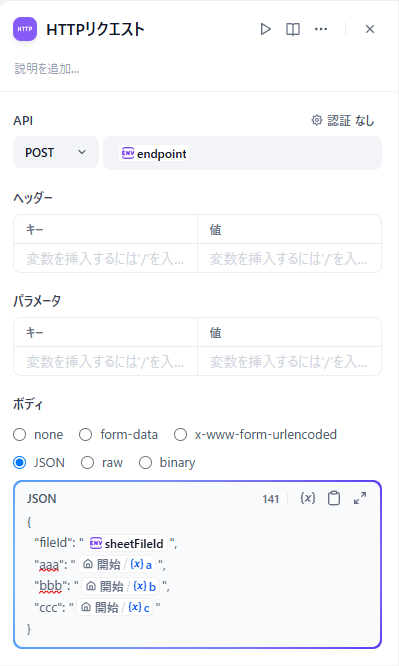
Task: Click the header key input cell
Action: tap(105, 258)
